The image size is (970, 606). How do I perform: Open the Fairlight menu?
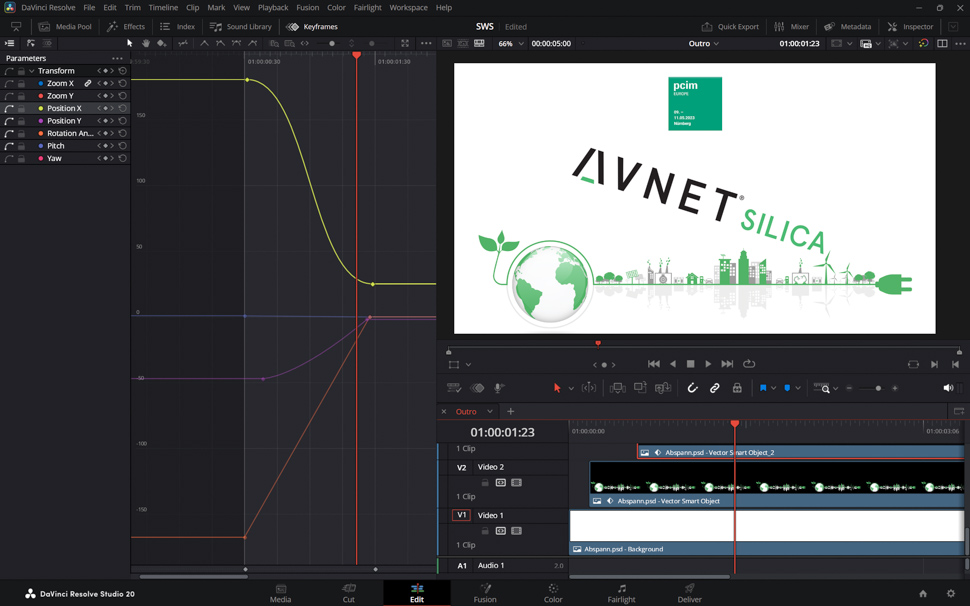click(367, 7)
